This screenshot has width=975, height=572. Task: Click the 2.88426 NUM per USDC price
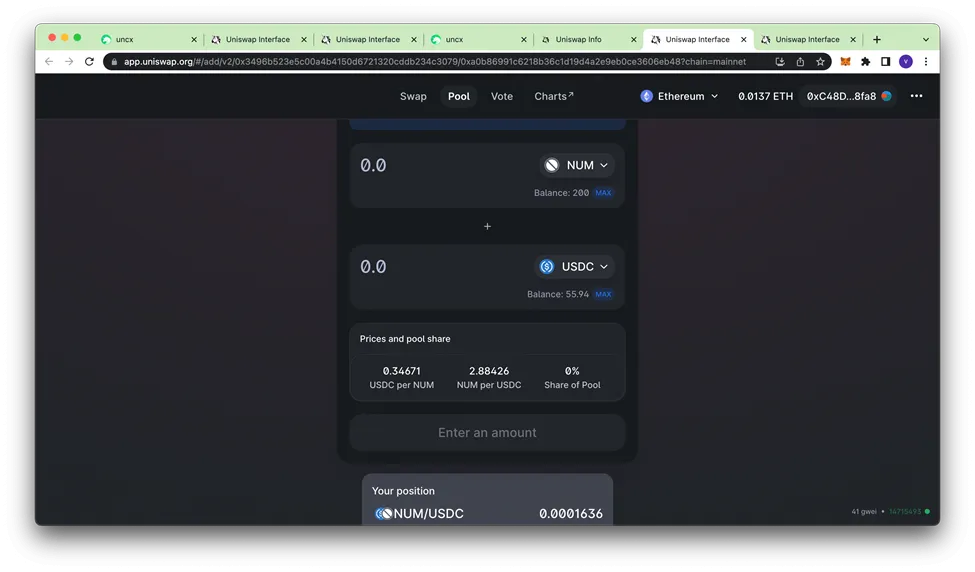pos(489,371)
